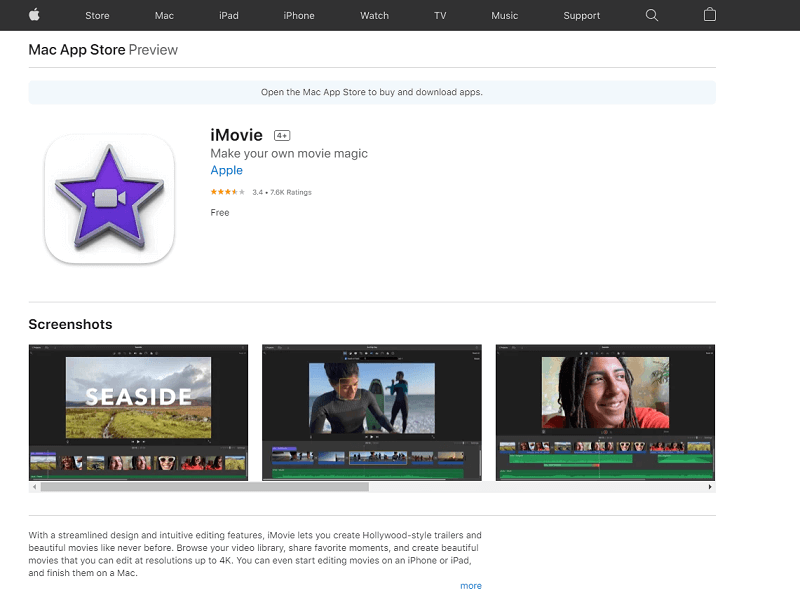Click the 'Open the Mac App Store' banner
This screenshot has width=800, height=609.
tap(372, 92)
